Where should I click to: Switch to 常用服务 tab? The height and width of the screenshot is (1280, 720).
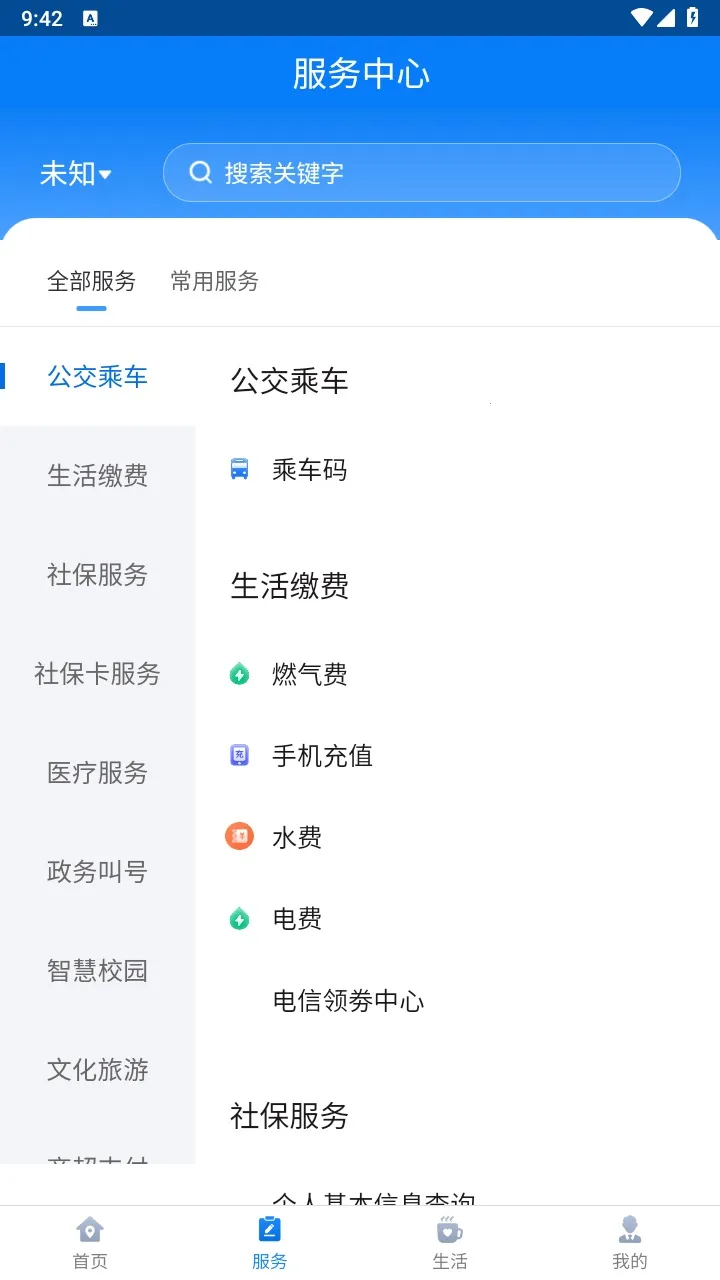coord(215,282)
